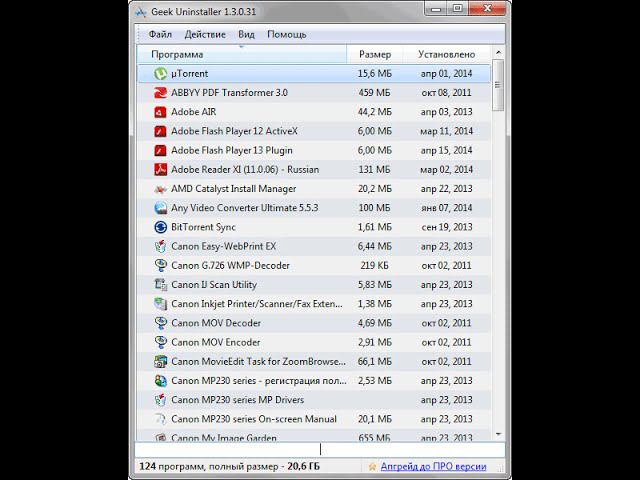Click the ABBYY PDF Transformer 3.0 icon
Viewport: 640px width, 480px height.
pos(160,93)
